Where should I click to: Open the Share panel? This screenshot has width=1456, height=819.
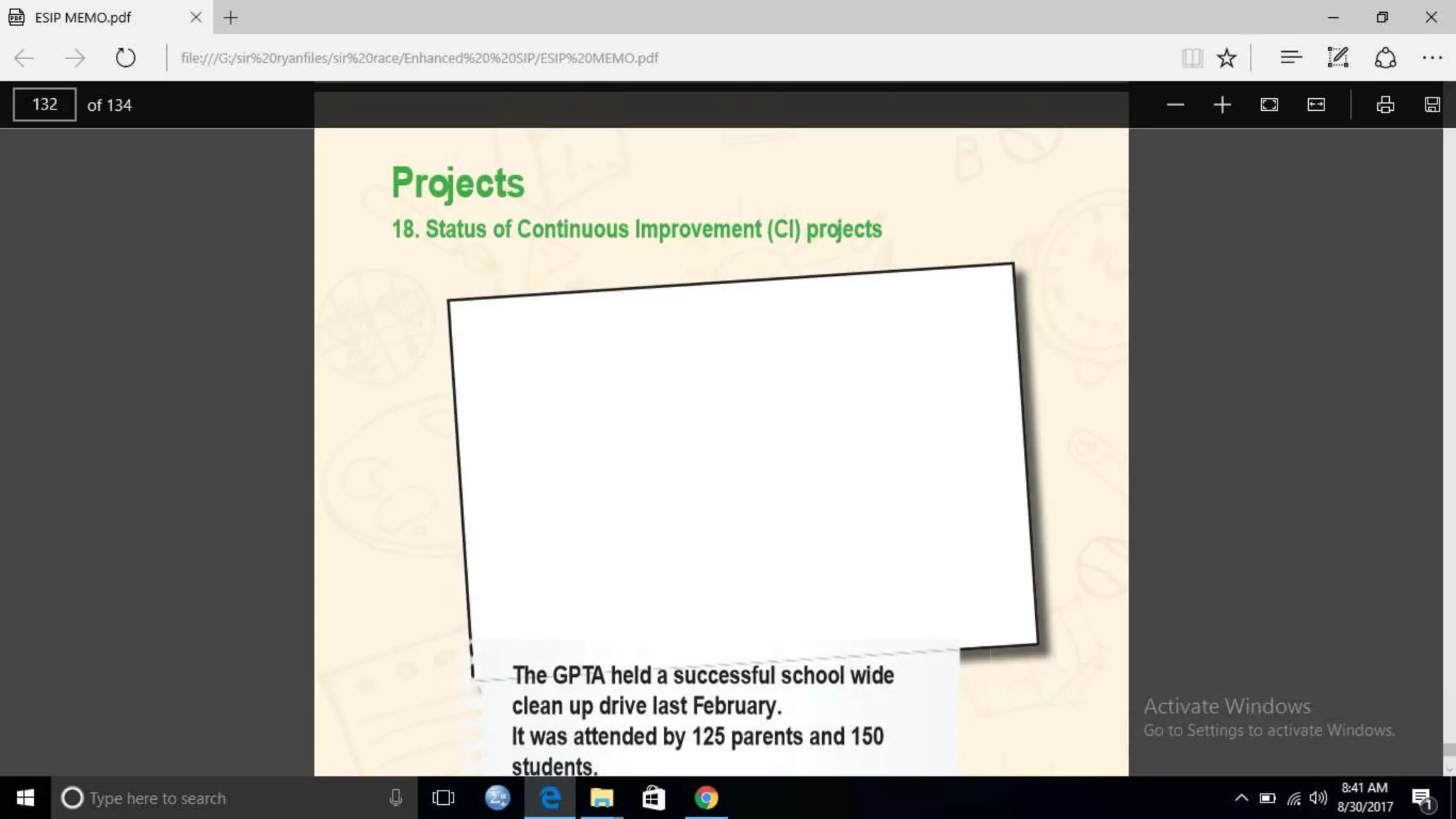[x=1385, y=58]
